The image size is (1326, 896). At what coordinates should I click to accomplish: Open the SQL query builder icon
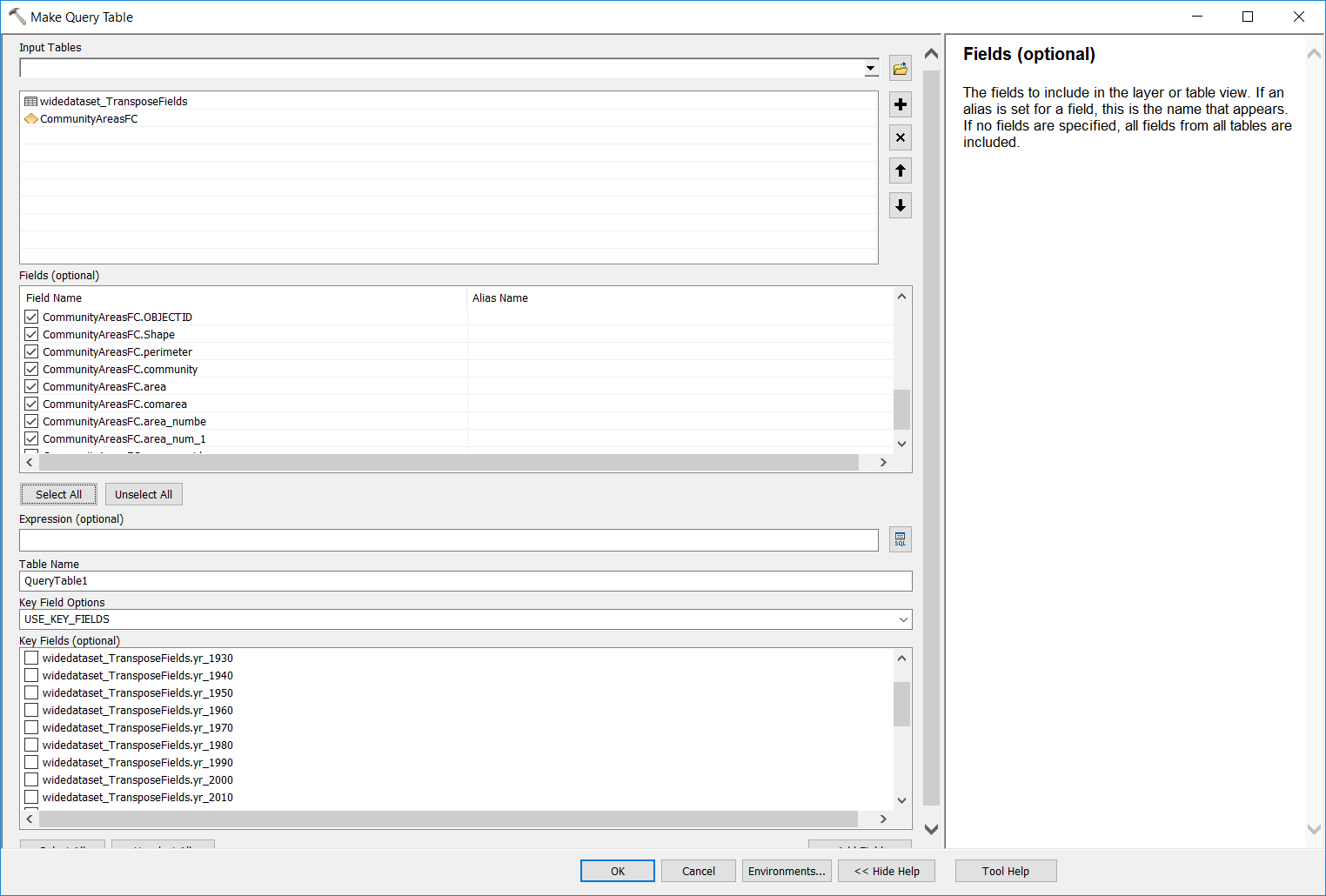[901, 539]
